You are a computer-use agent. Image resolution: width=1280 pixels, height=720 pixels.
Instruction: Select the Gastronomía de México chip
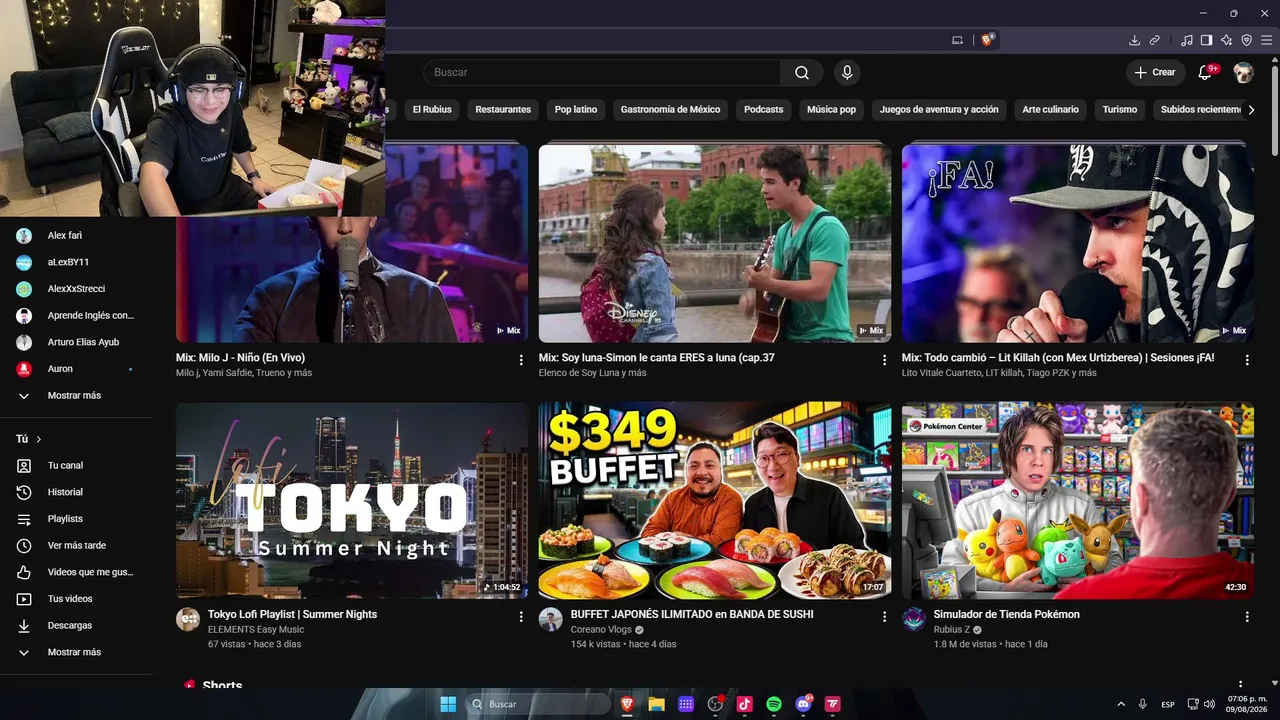[x=670, y=110]
